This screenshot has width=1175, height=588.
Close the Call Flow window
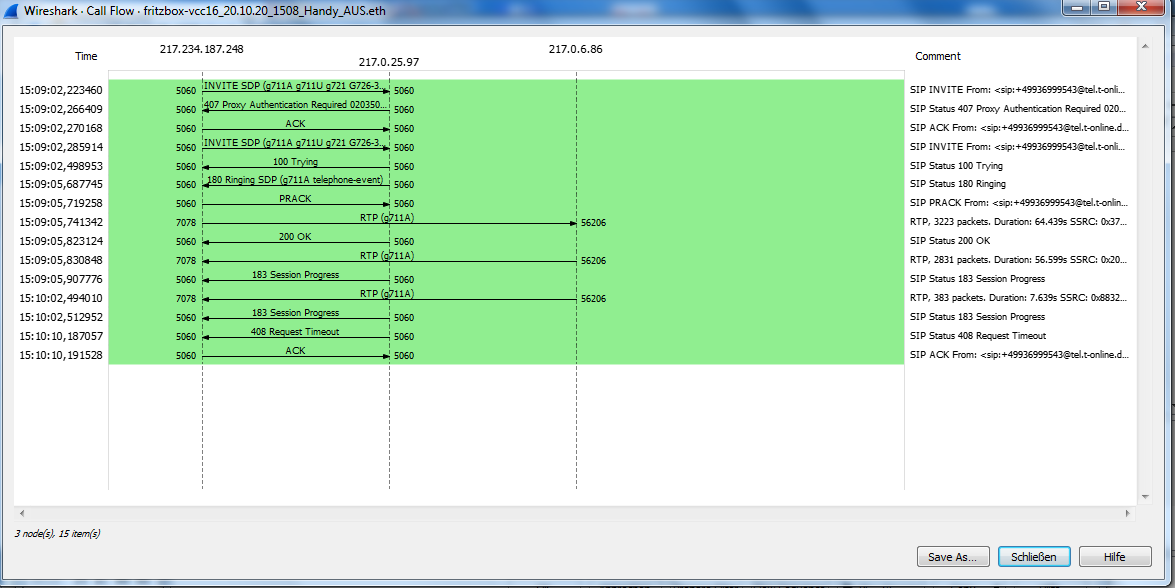[x=1143, y=8]
